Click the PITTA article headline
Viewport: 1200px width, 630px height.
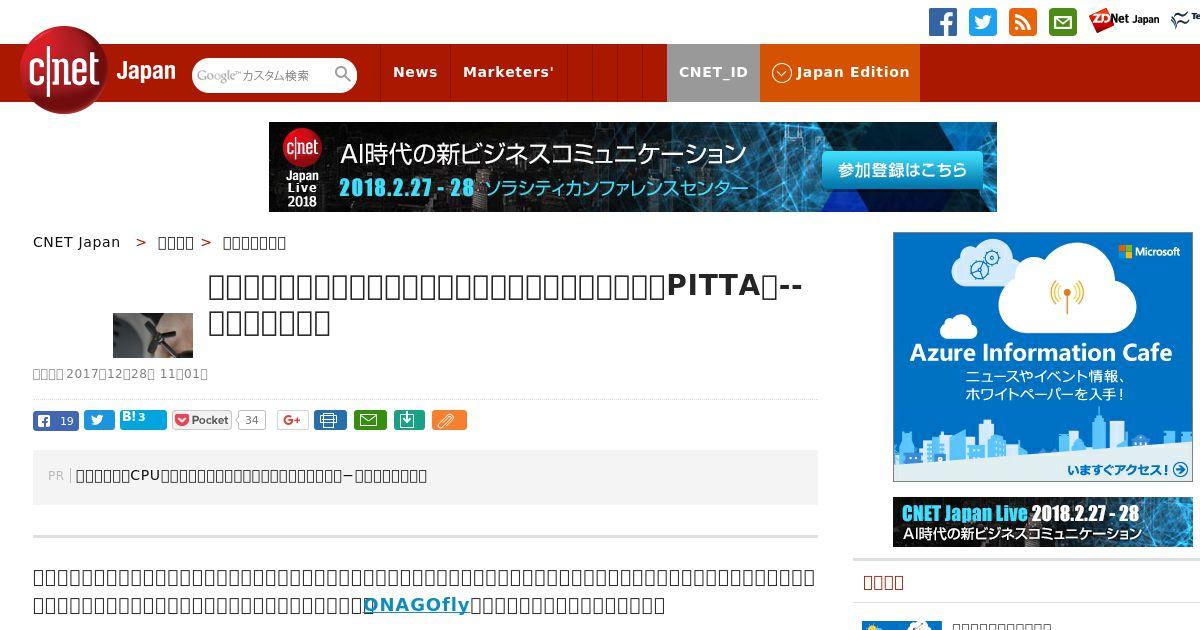505,304
